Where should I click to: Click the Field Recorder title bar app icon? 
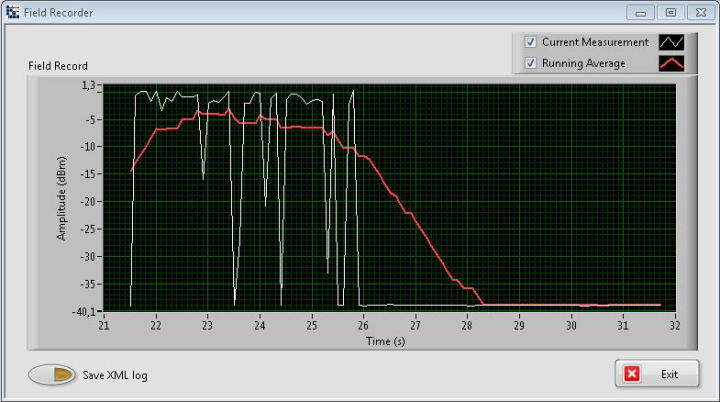pos(12,12)
